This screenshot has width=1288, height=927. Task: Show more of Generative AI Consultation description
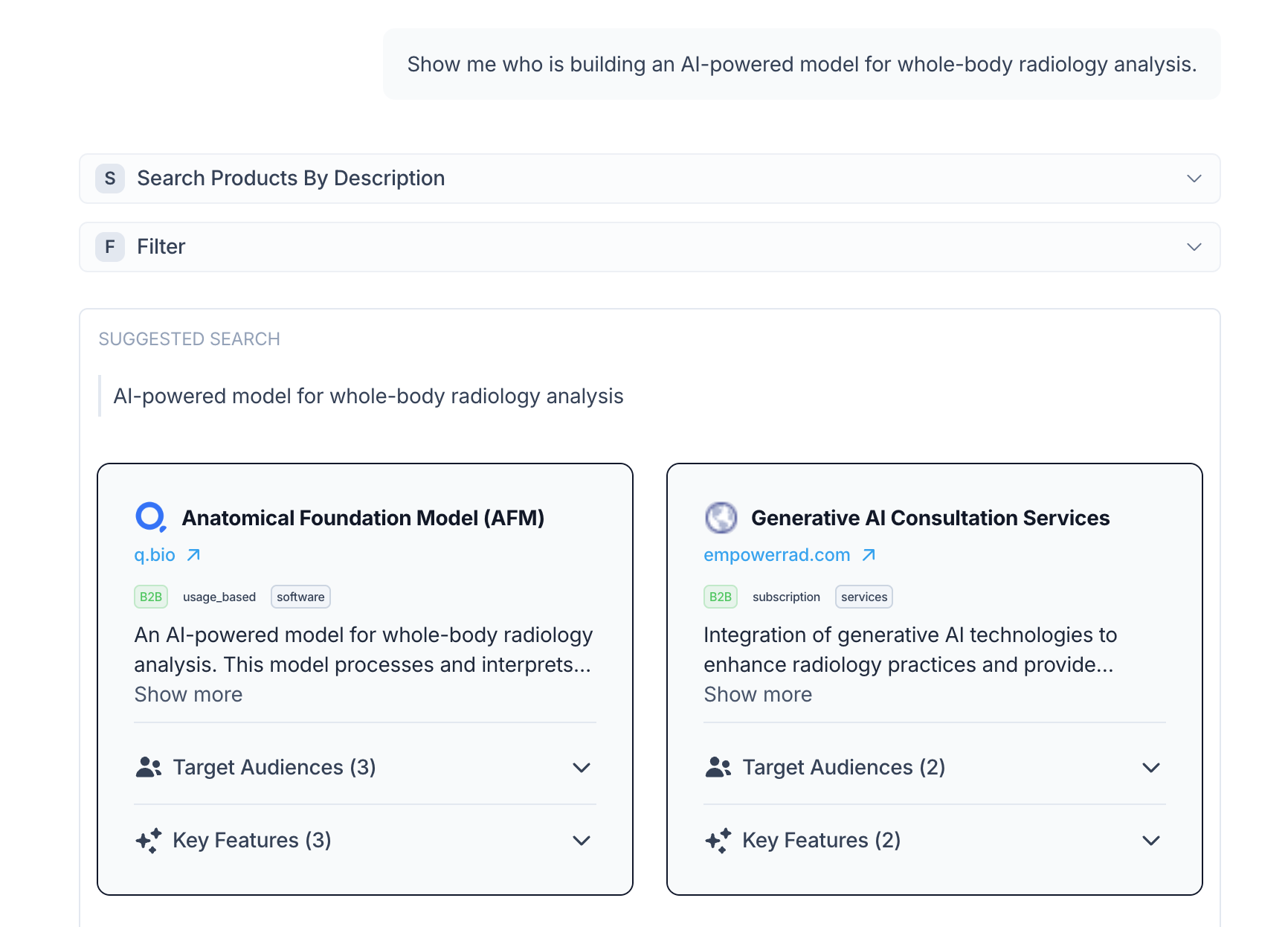(x=758, y=694)
